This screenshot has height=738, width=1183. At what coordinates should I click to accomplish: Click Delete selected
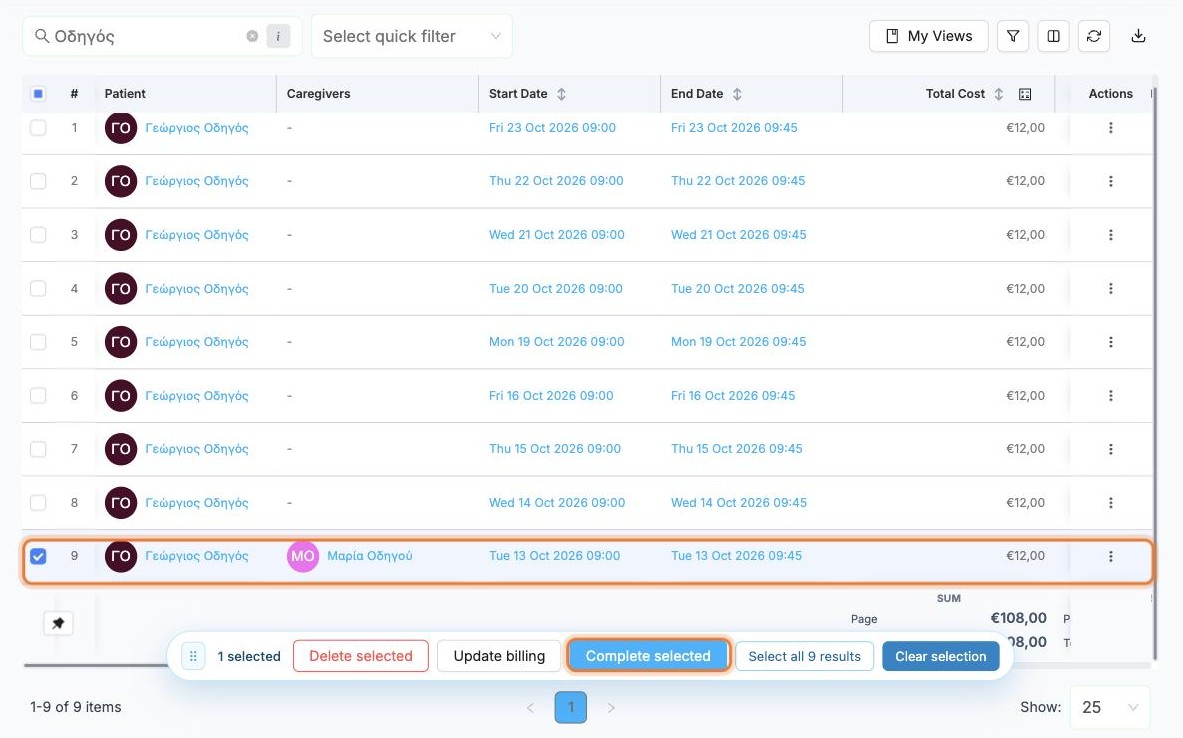(x=361, y=656)
